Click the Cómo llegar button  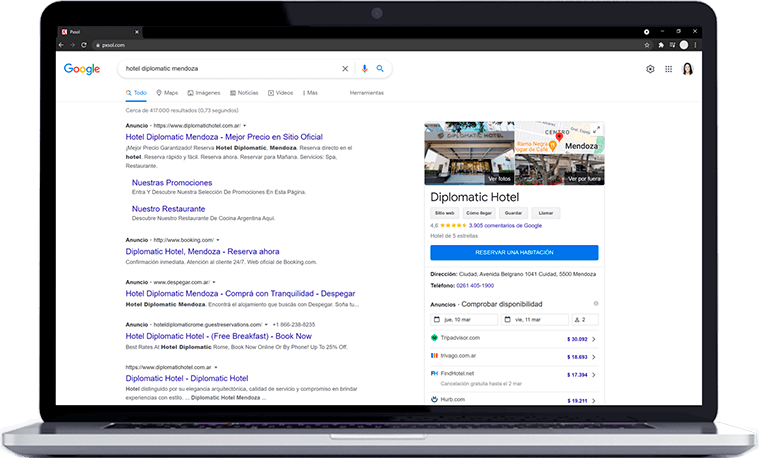pos(479,213)
